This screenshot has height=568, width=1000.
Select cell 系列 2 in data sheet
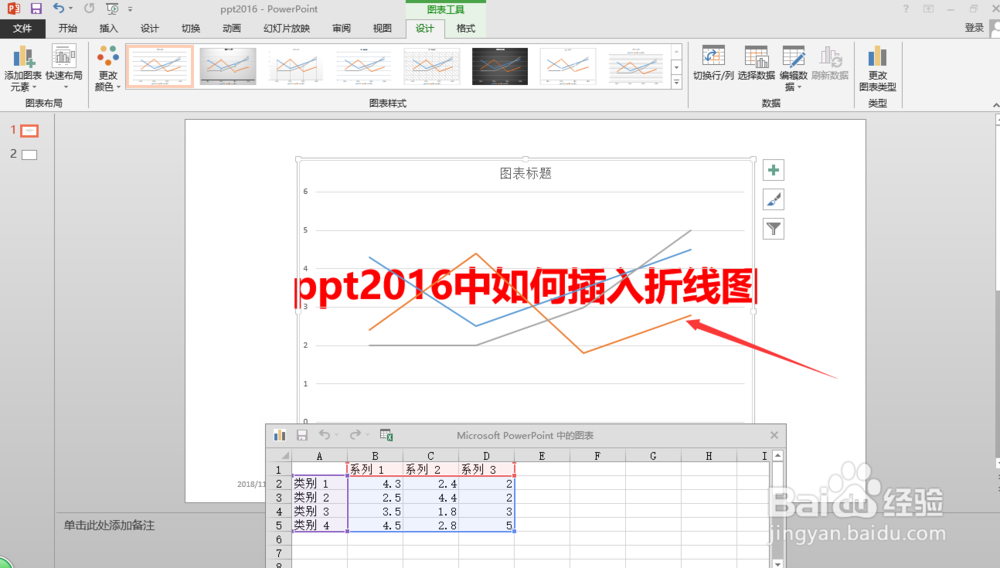coord(430,470)
